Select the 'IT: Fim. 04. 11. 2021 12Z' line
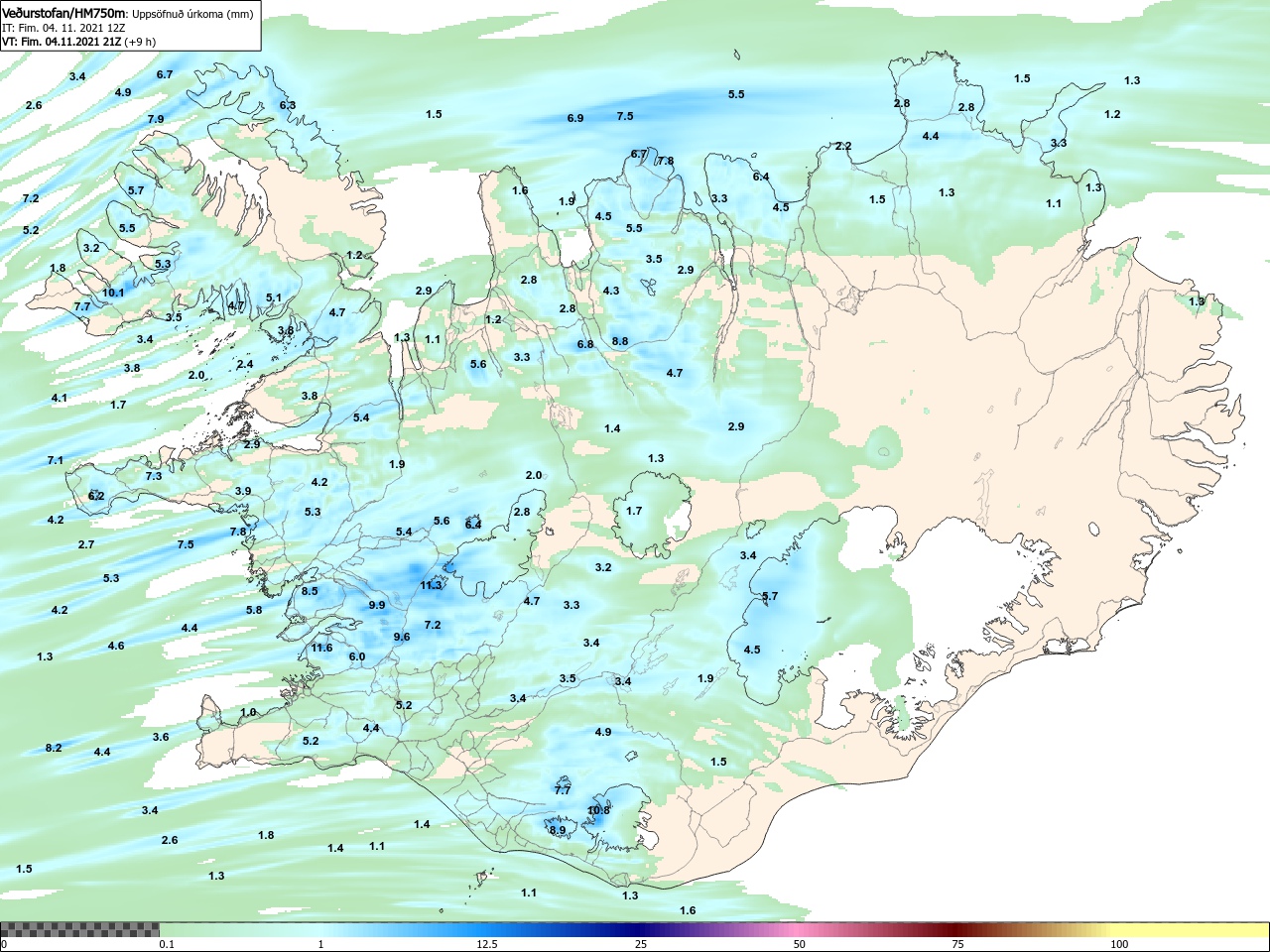This screenshot has height=952, width=1270. point(63,28)
